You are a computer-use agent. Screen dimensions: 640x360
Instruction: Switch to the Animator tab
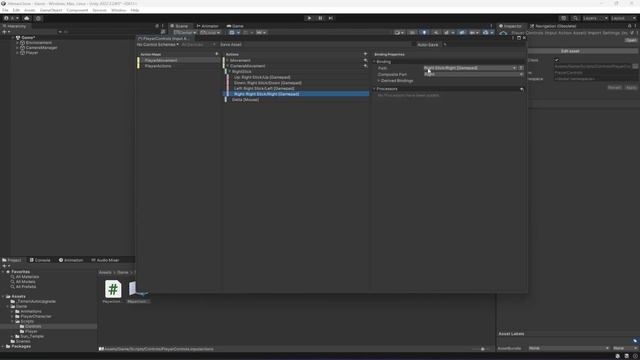[208, 26]
